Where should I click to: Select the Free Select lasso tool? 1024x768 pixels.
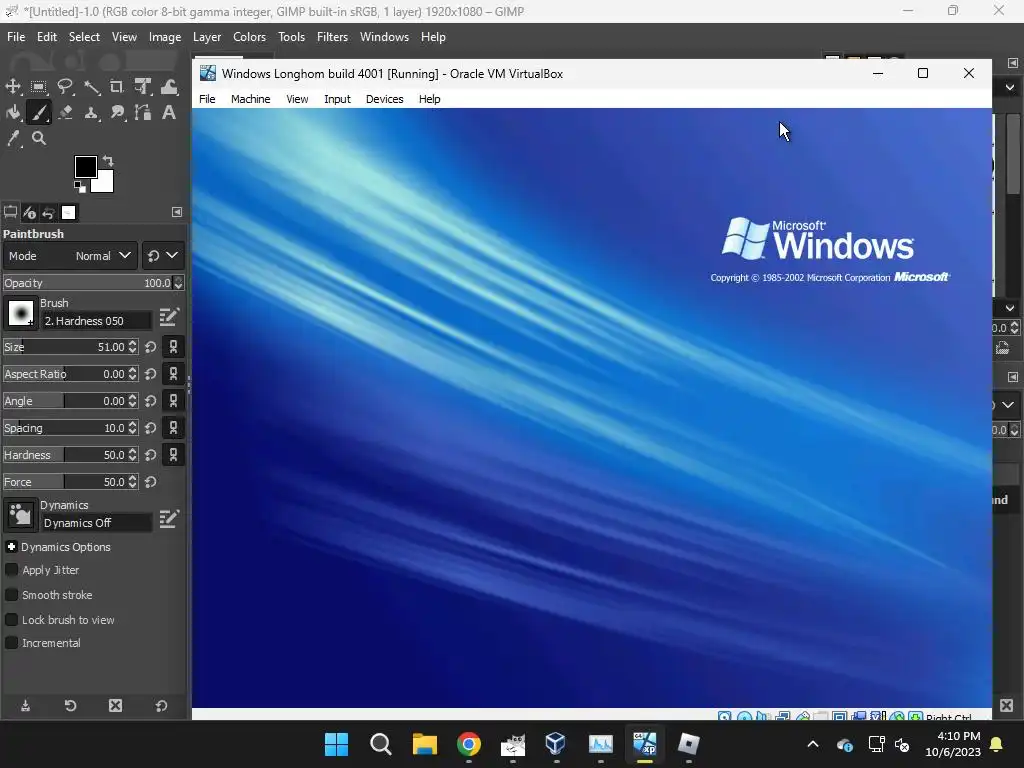click(65, 86)
